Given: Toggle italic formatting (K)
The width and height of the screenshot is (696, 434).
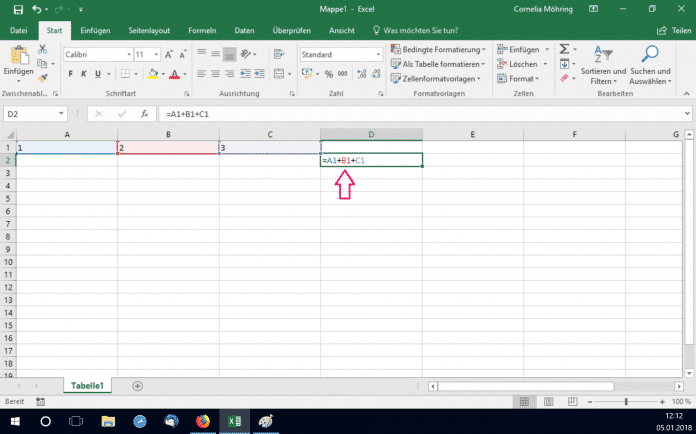Looking at the screenshot, I should (x=85, y=74).
